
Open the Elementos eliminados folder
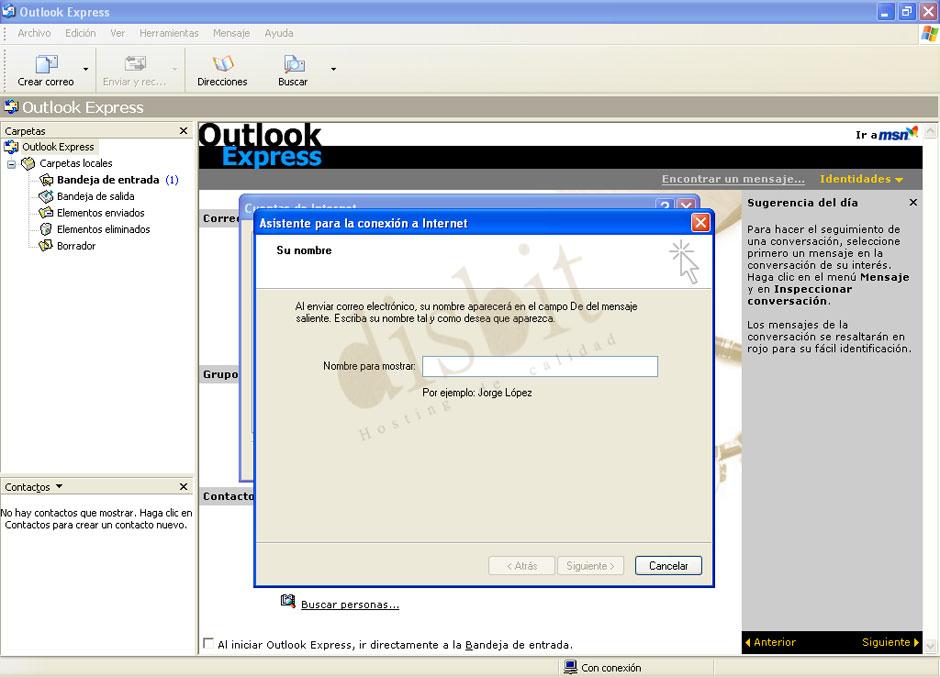pos(47,229)
